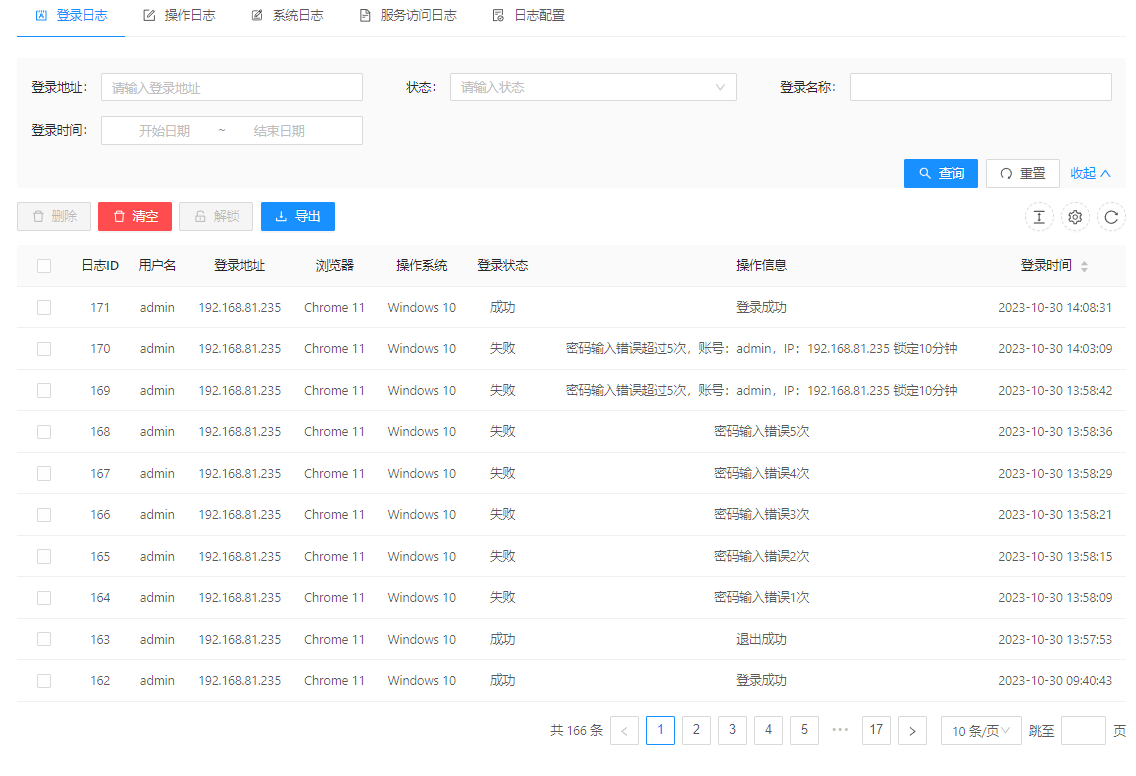The width and height of the screenshot is (1136, 776).
Task: Click the 导出 export button
Action: (297, 217)
